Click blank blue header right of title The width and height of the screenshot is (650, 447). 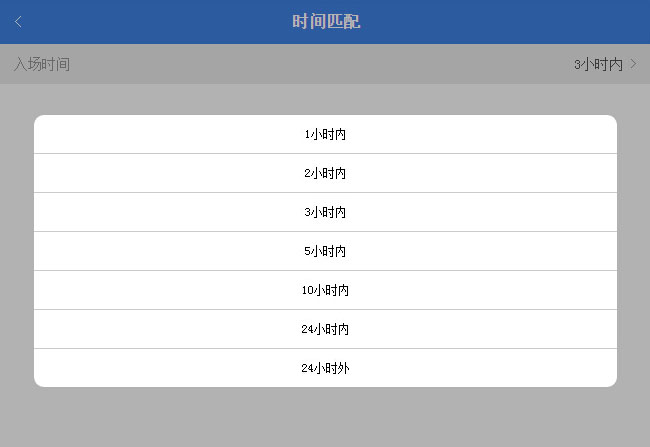(500, 22)
